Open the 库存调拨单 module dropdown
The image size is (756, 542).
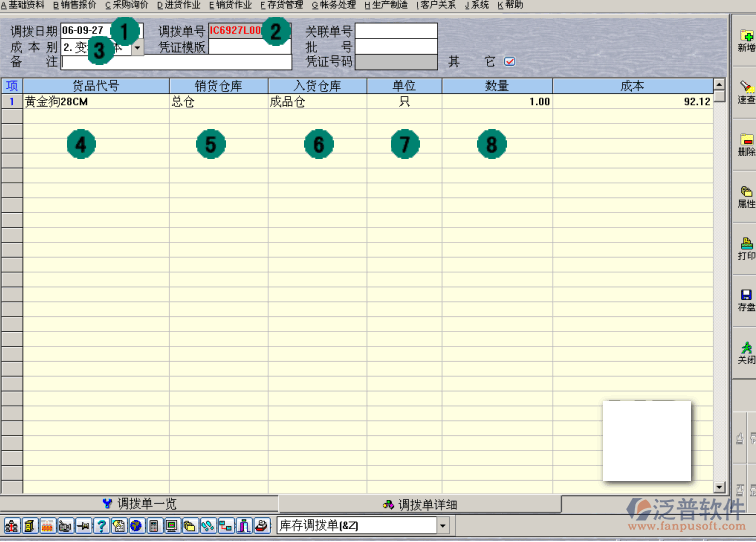click(x=442, y=526)
